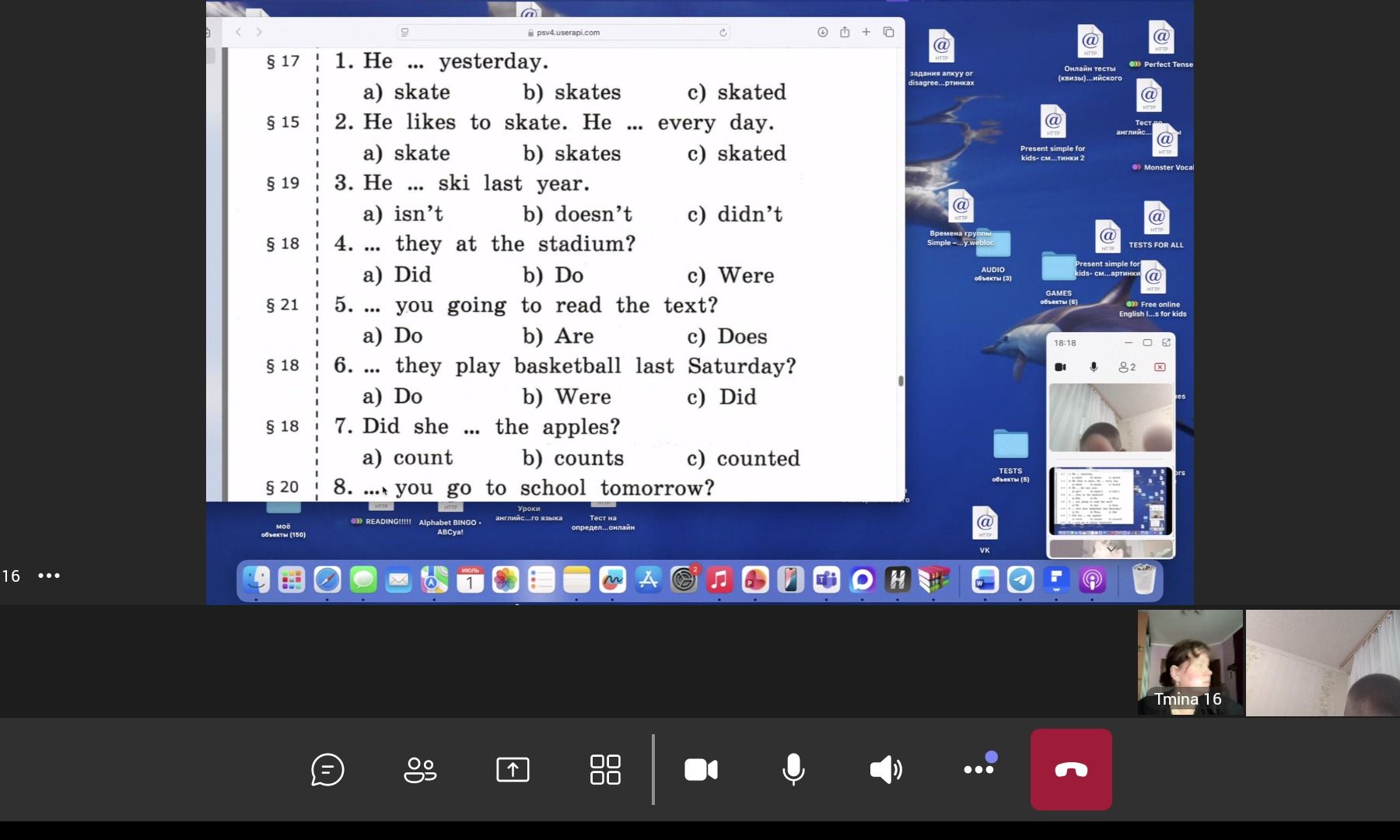Open the Safari reader view icon

click(x=404, y=33)
